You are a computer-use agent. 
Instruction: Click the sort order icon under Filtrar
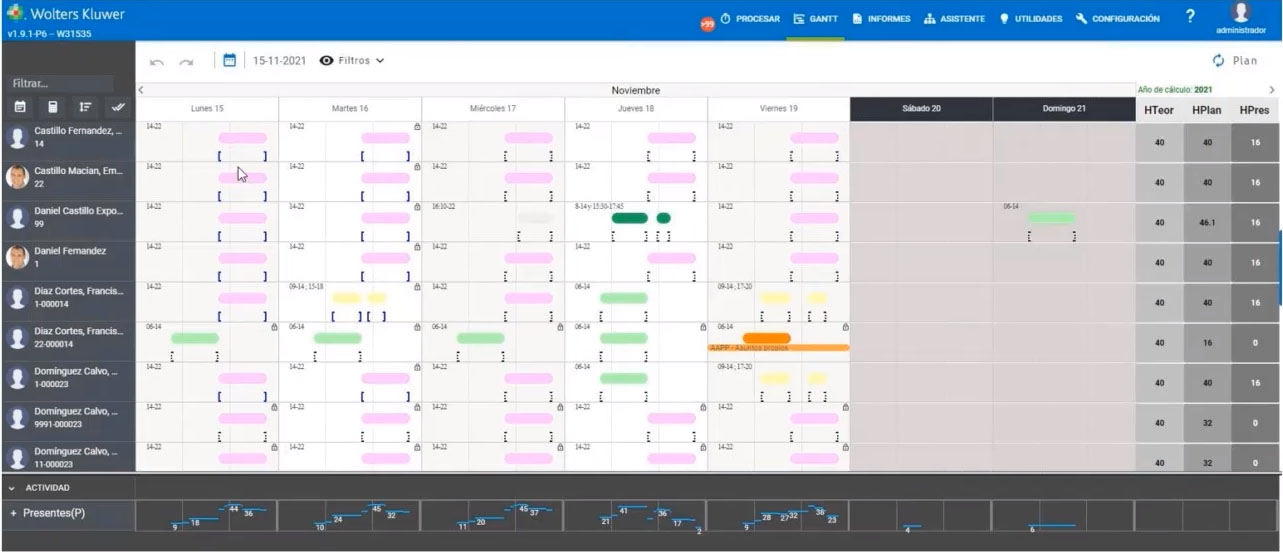coord(85,107)
